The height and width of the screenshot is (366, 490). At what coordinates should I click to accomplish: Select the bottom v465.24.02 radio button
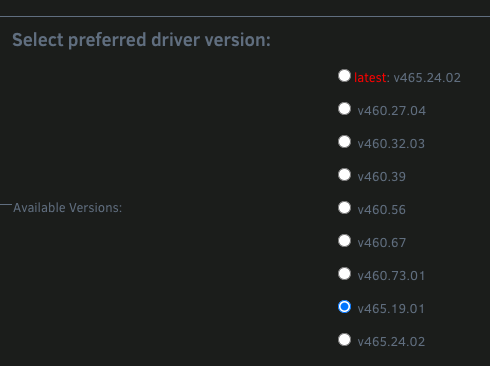click(344, 340)
